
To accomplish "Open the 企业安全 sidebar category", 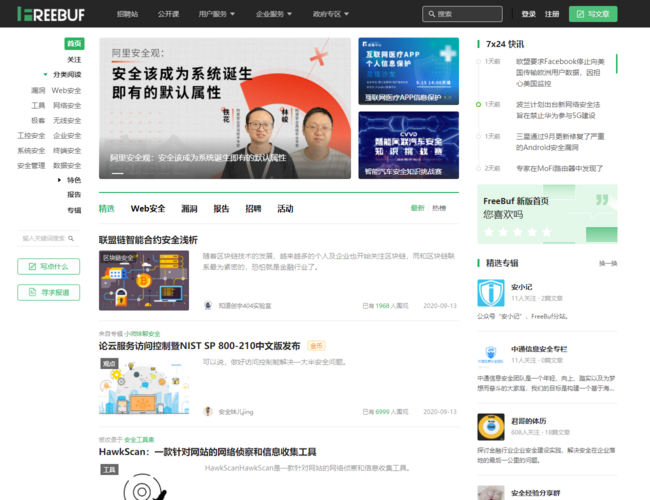I will click(x=67, y=136).
